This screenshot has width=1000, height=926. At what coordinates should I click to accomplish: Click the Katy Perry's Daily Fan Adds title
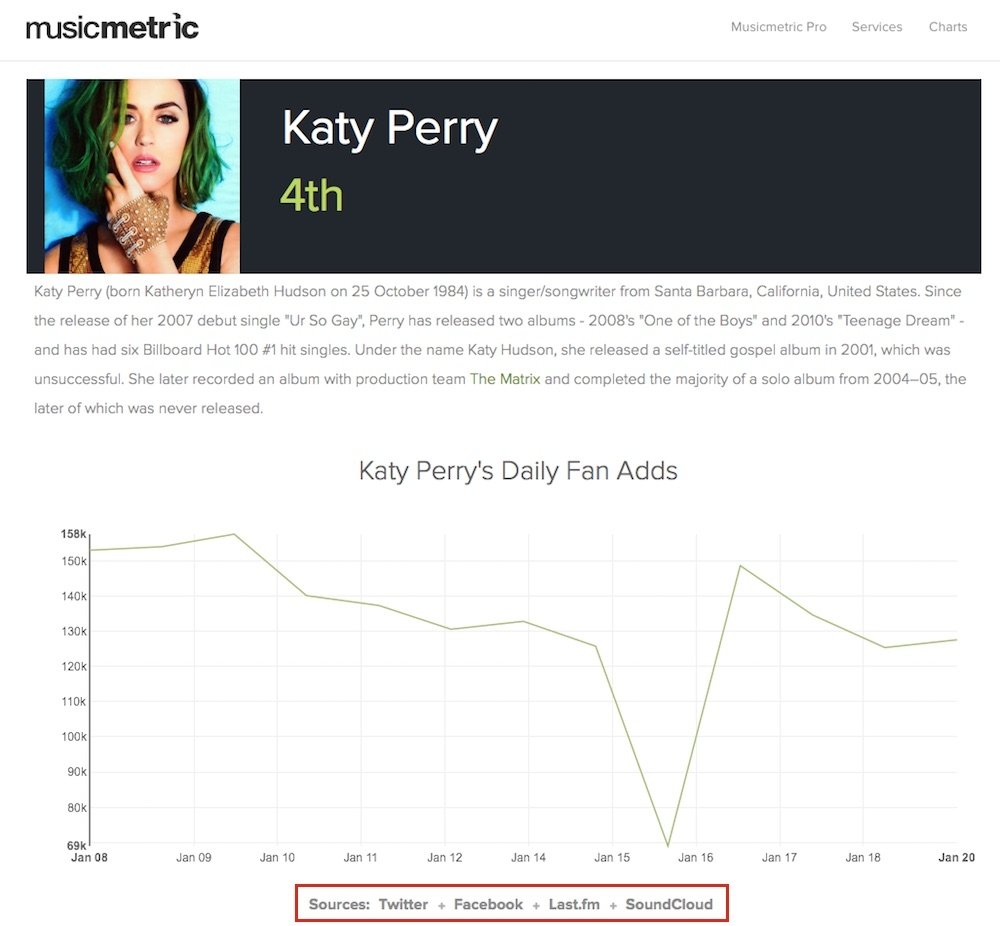pyautogui.click(x=518, y=471)
